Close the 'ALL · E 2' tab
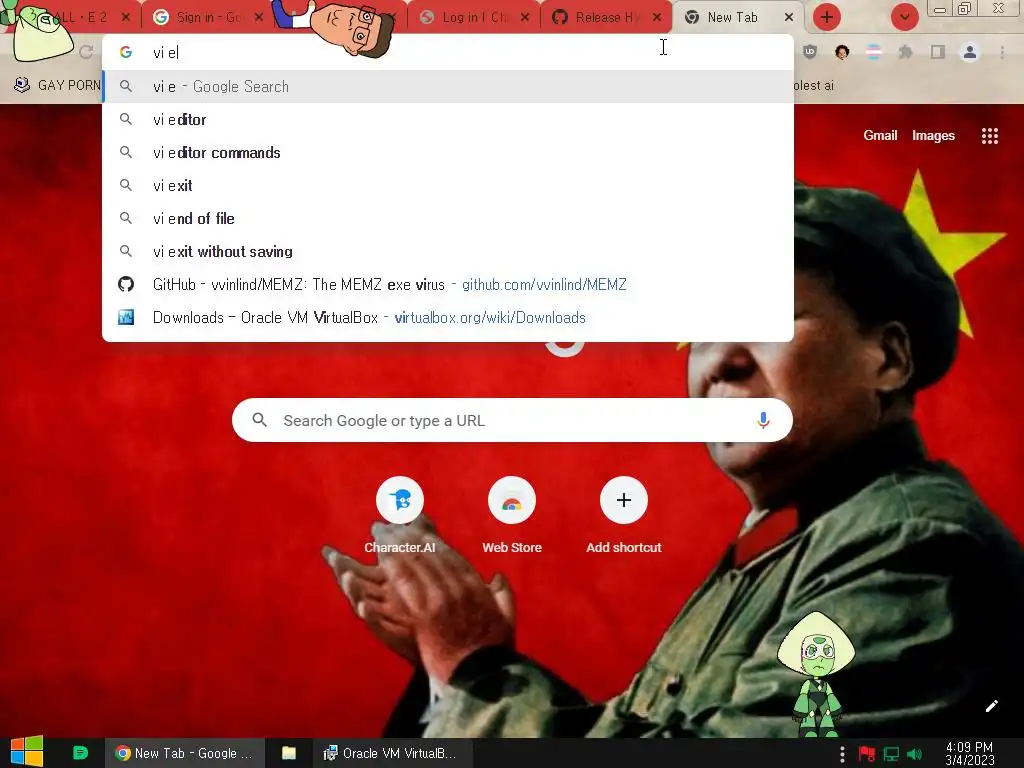1024x768 pixels. (125, 18)
